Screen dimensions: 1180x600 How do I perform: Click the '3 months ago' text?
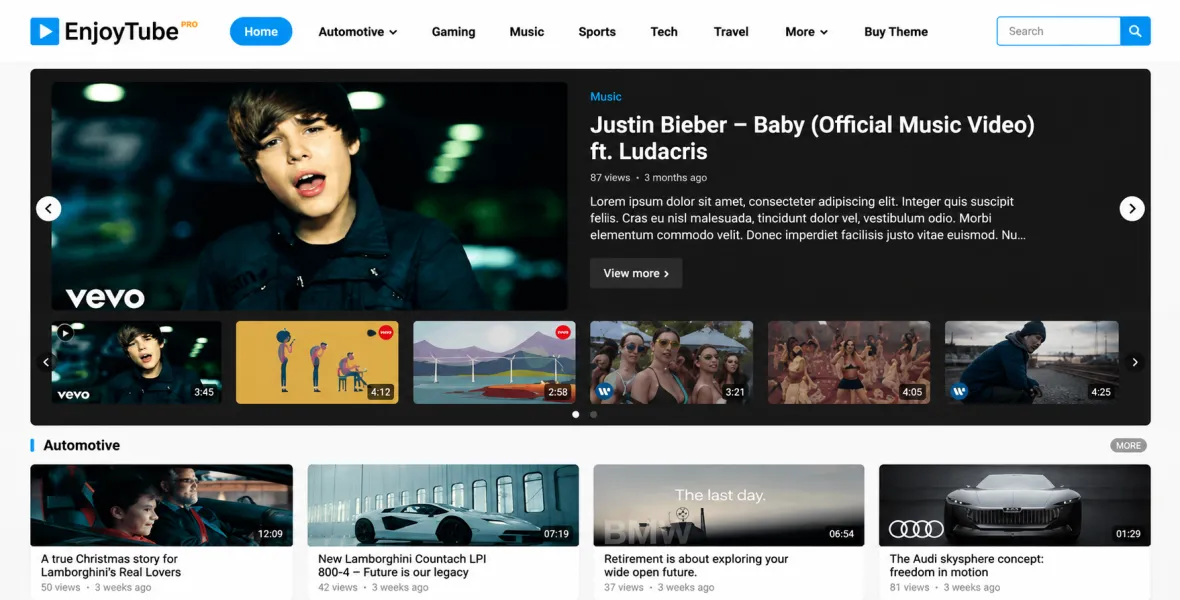[676, 178]
